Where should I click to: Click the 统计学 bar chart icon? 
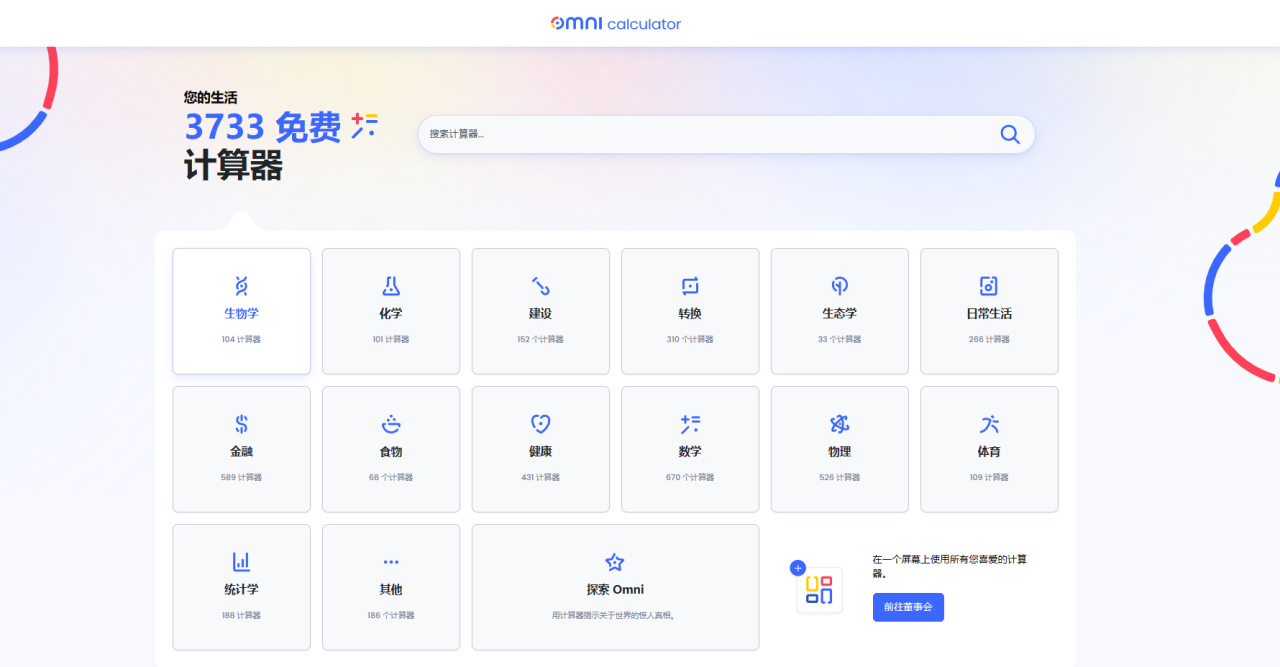click(x=241, y=562)
